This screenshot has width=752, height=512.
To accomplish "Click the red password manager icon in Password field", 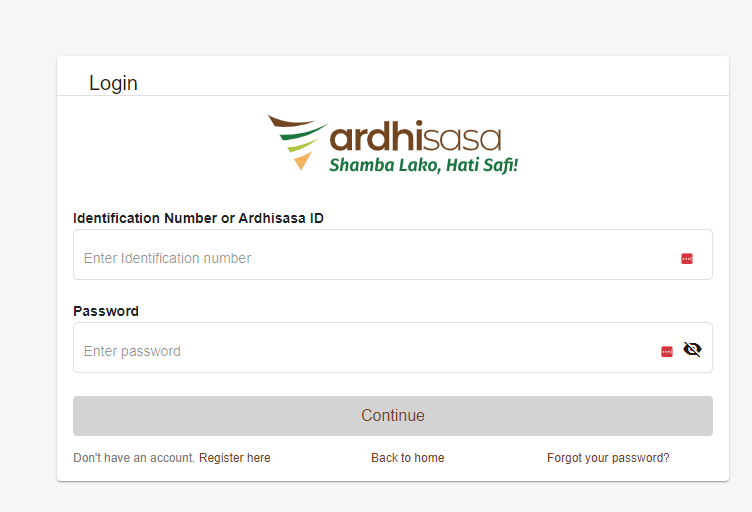I will click(x=667, y=352).
